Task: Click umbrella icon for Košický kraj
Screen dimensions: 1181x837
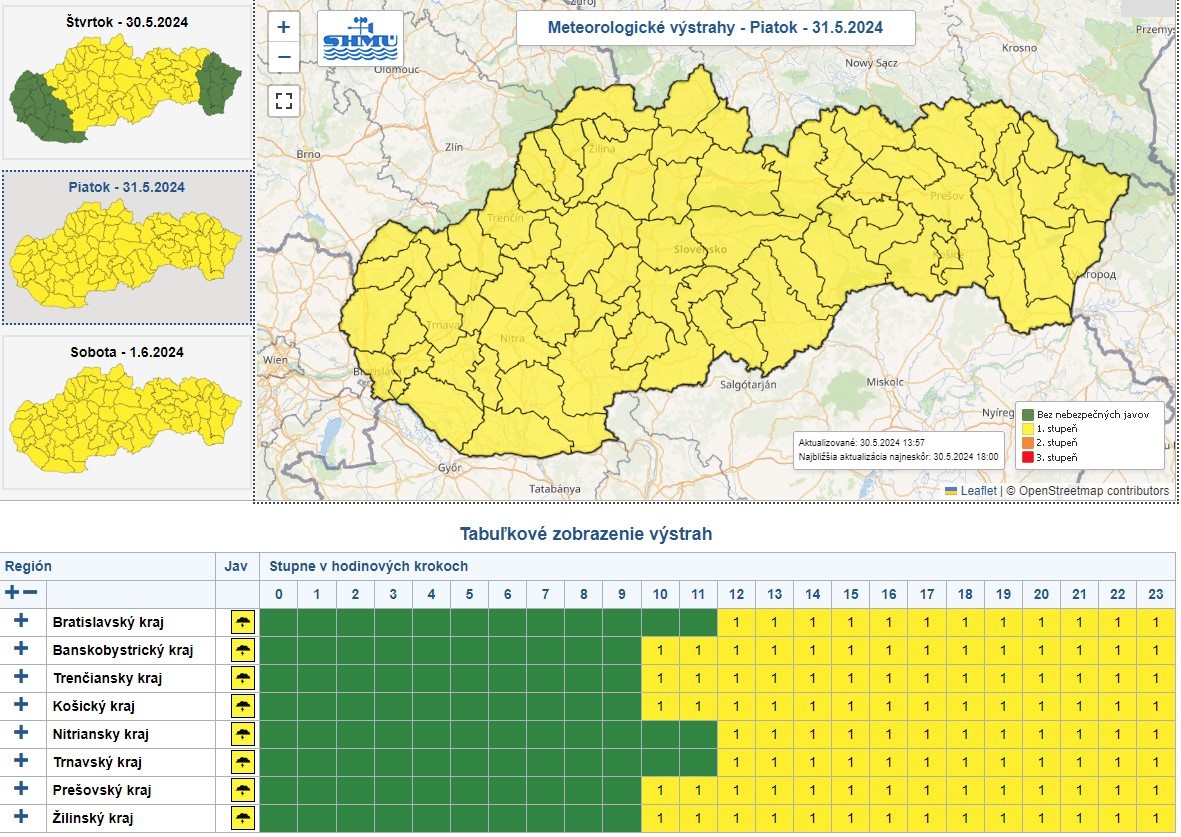Action: click(242, 707)
